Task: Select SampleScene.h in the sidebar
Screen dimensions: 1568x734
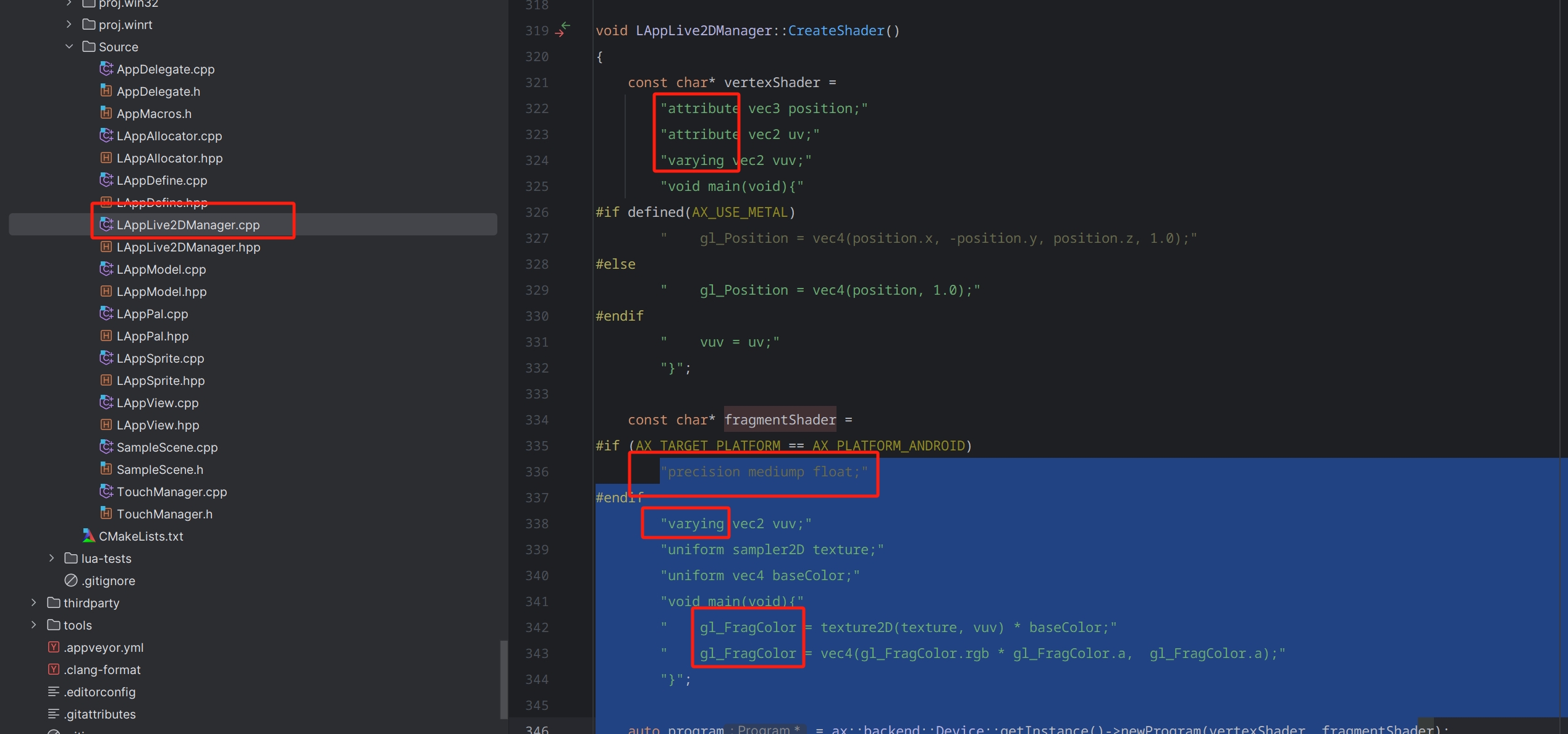Action: click(159, 469)
